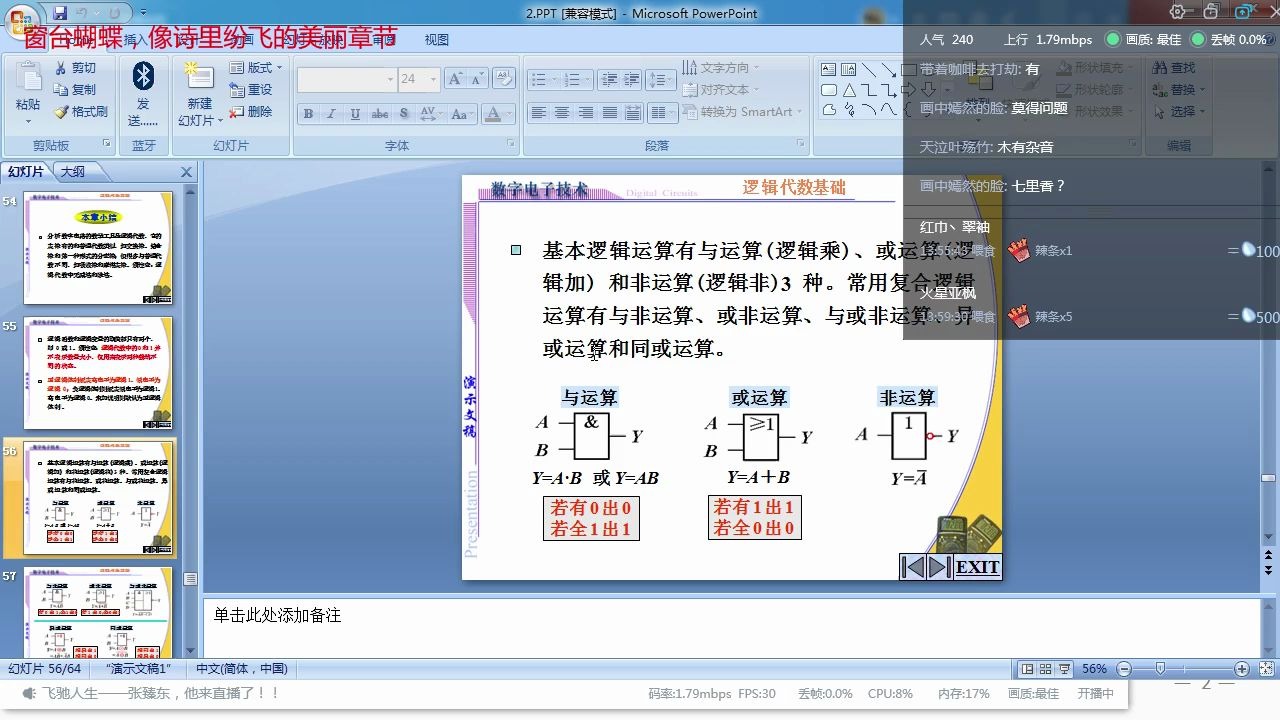Decrease font size with the shrink-font icon

[478, 79]
